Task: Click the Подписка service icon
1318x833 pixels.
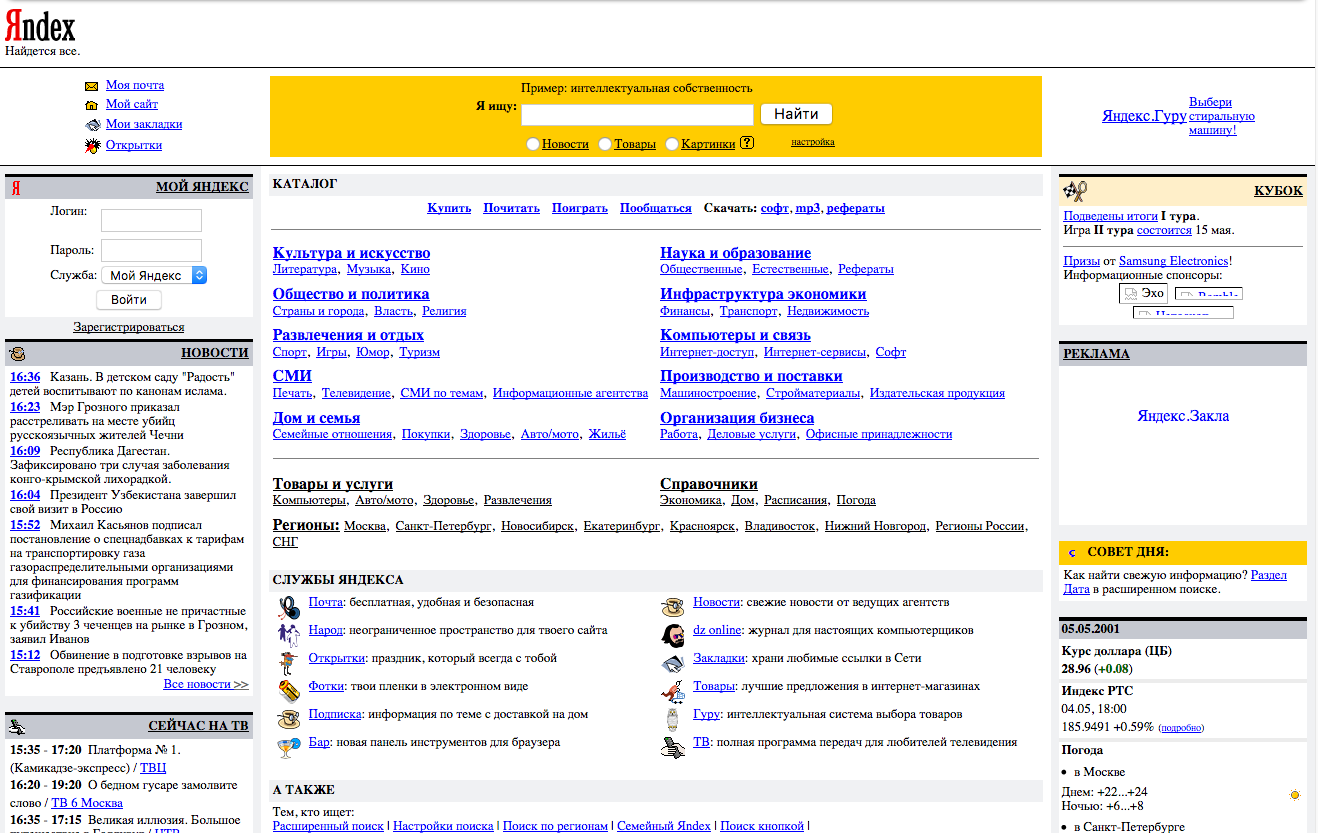Action: point(289,719)
